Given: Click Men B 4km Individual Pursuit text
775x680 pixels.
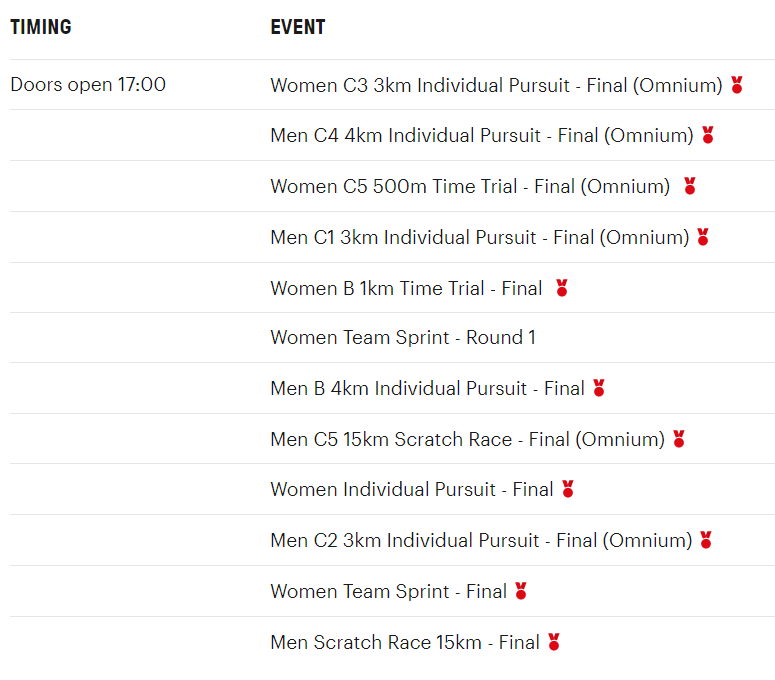Looking at the screenshot, I should (x=427, y=388).
